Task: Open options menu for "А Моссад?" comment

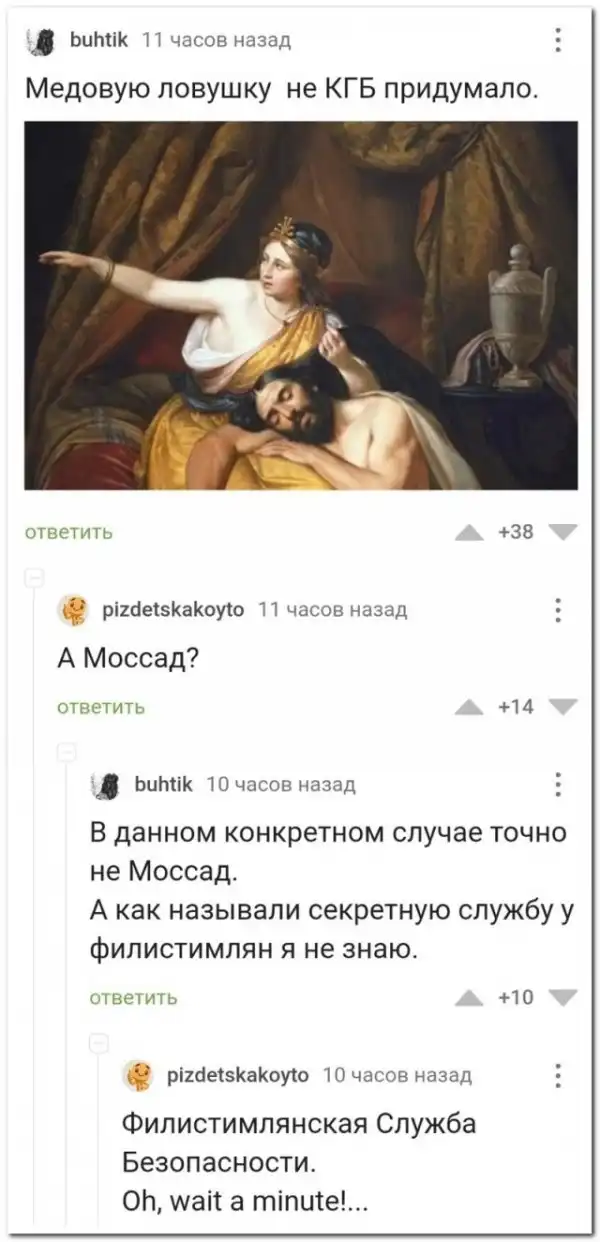Action: pos(557,610)
